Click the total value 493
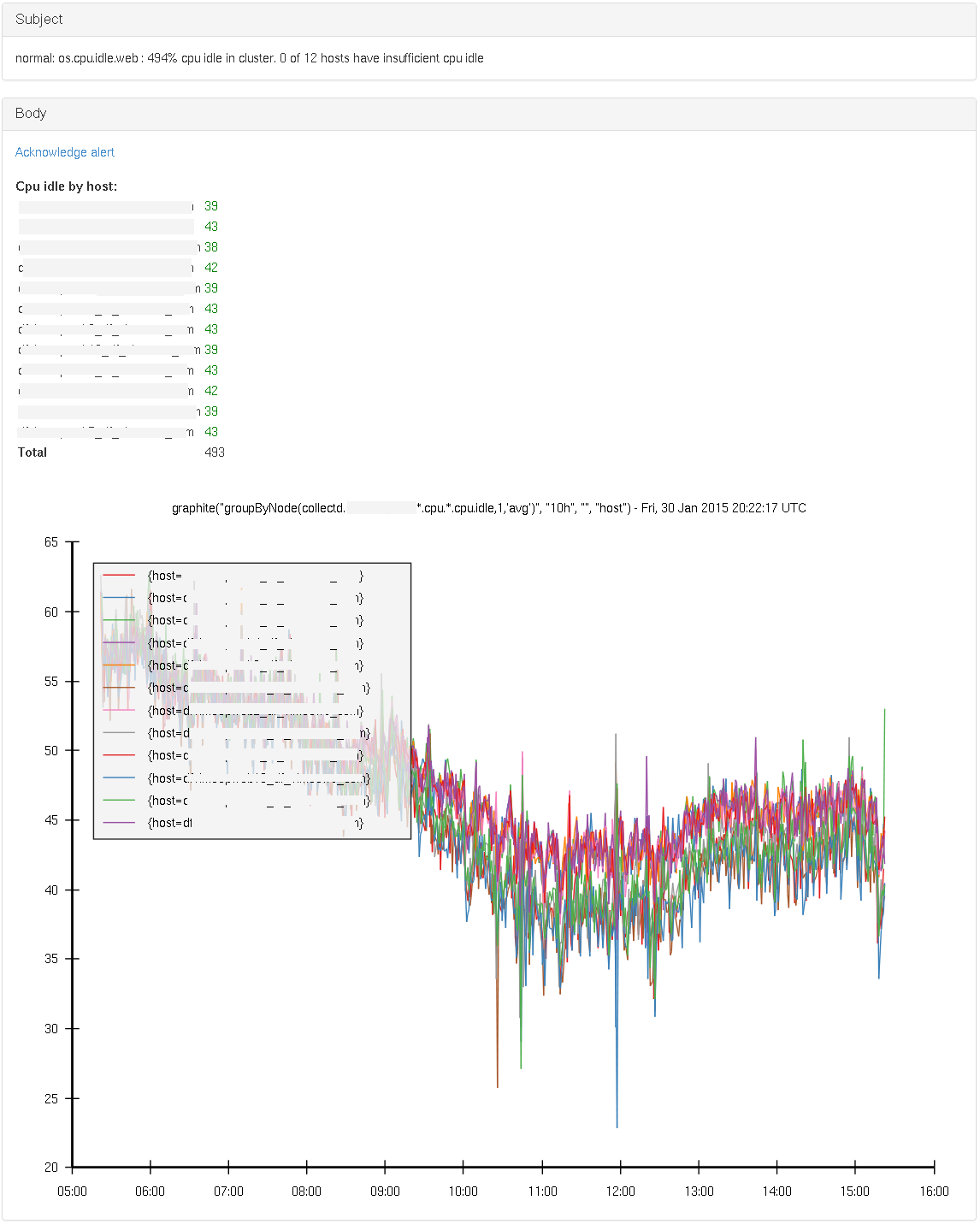980x1224 pixels. 215,452
